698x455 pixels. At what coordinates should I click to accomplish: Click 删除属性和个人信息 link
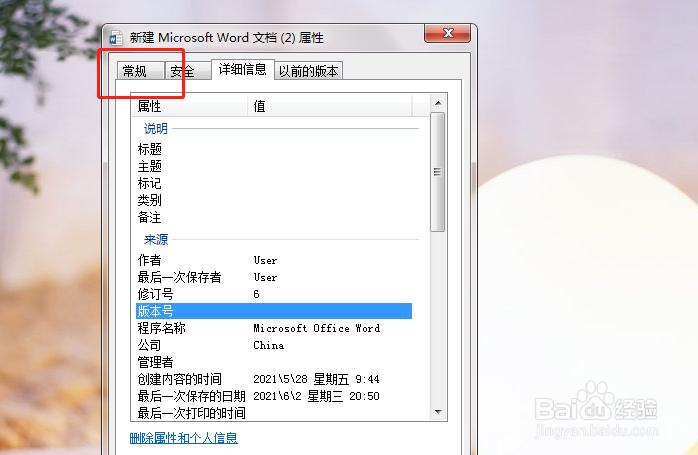[x=183, y=438]
